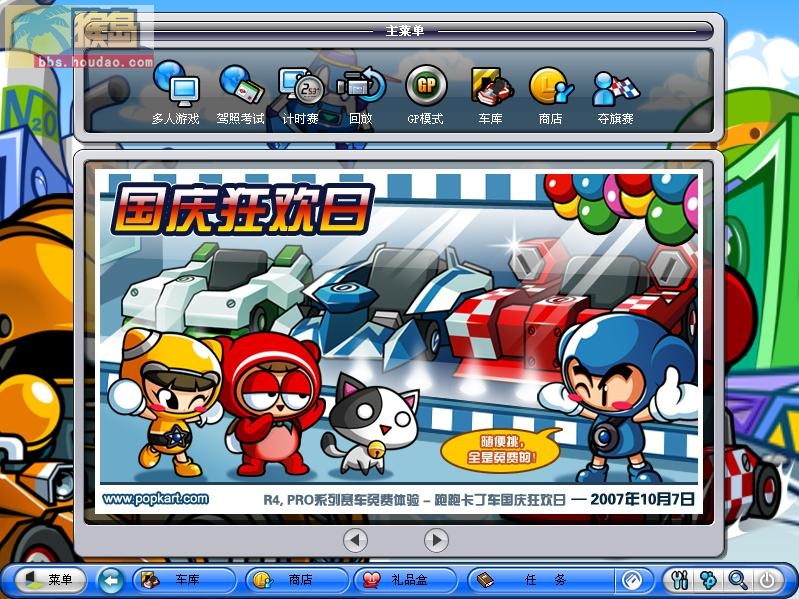The width and height of the screenshot is (799, 599).
Task: Open the 回放 replay viewer
Action: tap(361, 95)
